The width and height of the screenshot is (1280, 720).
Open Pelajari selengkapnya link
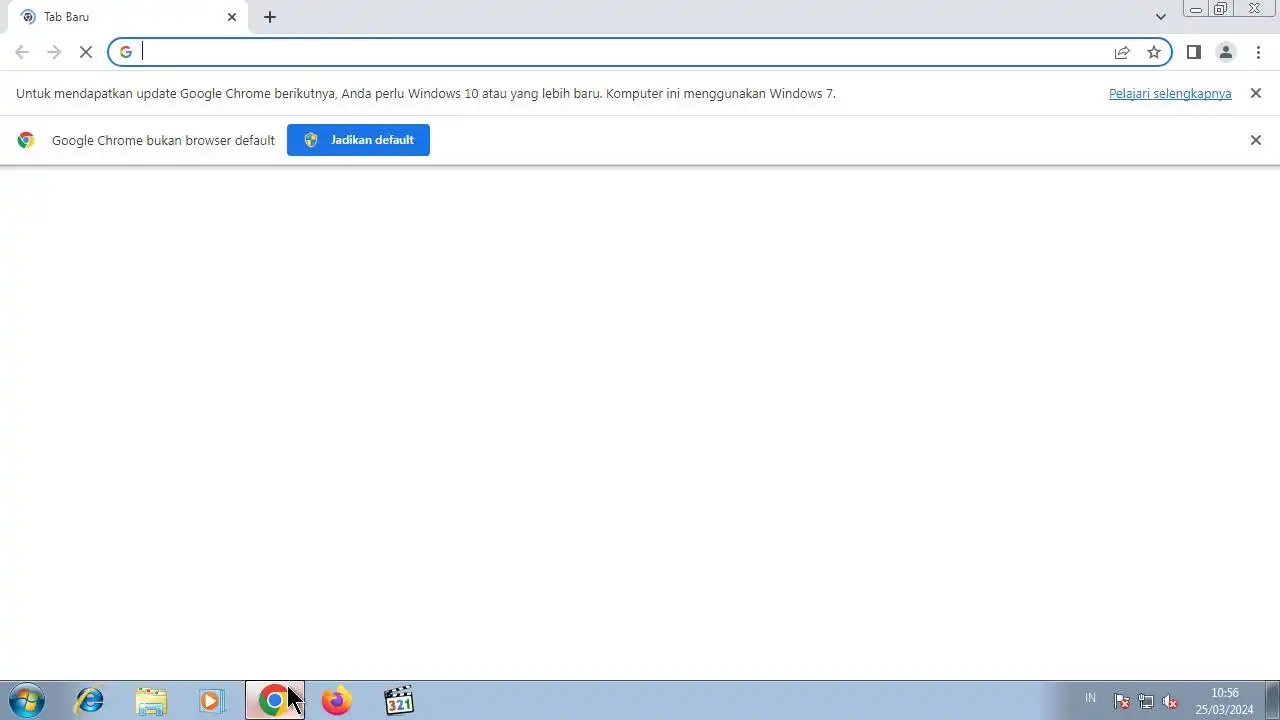click(1170, 93)
